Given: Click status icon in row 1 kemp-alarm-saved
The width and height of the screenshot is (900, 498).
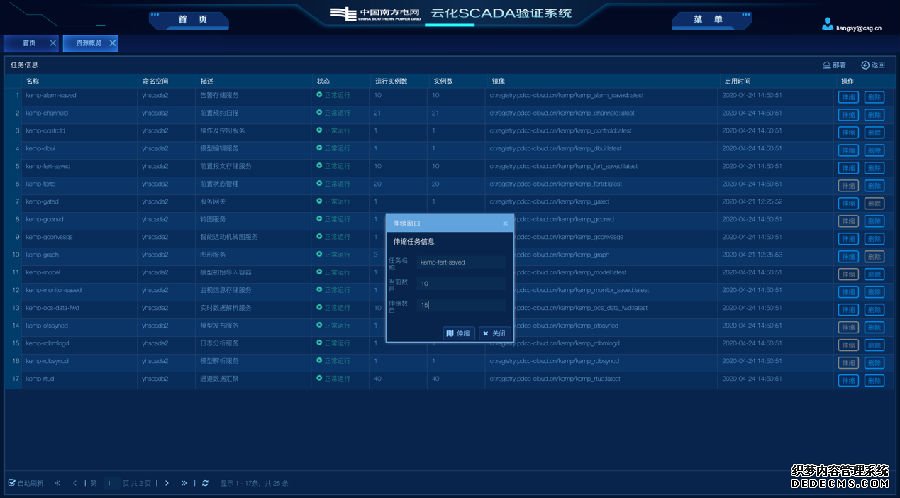Looking at the screenshot, I should pos(319,95).
